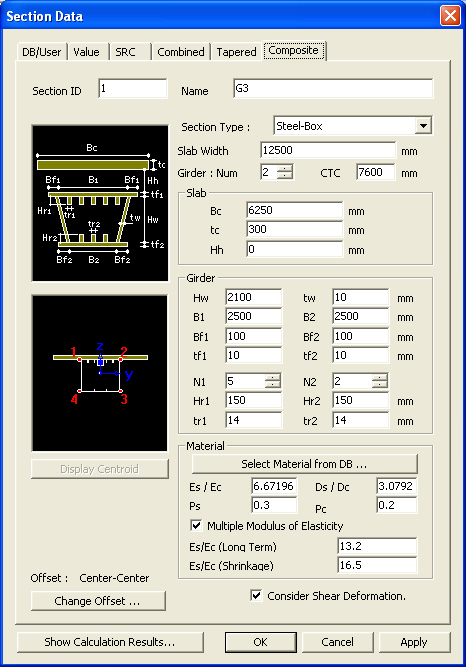Decrement the N2 stiffener count
Viewport: 466px width, 667px height.
coord(379,384)
